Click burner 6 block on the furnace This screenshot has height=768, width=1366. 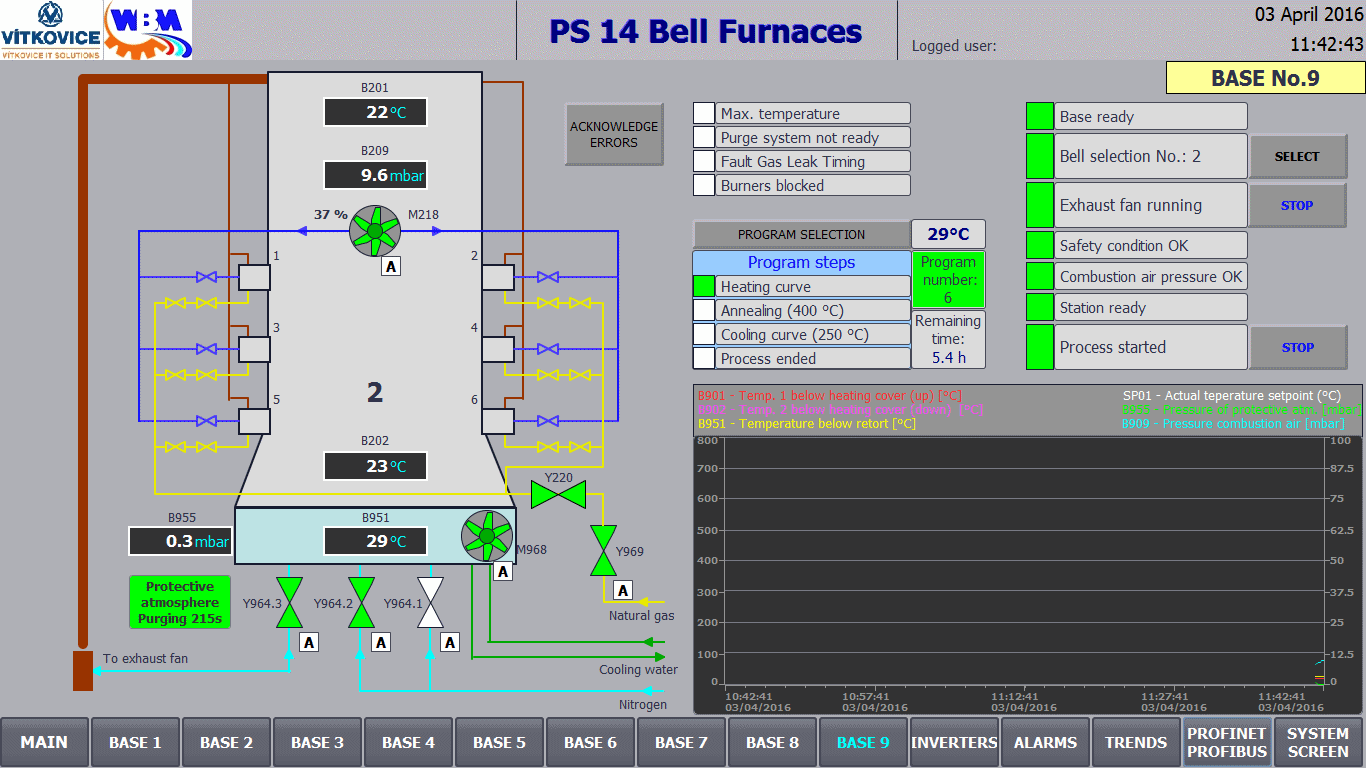pos(497,421)
